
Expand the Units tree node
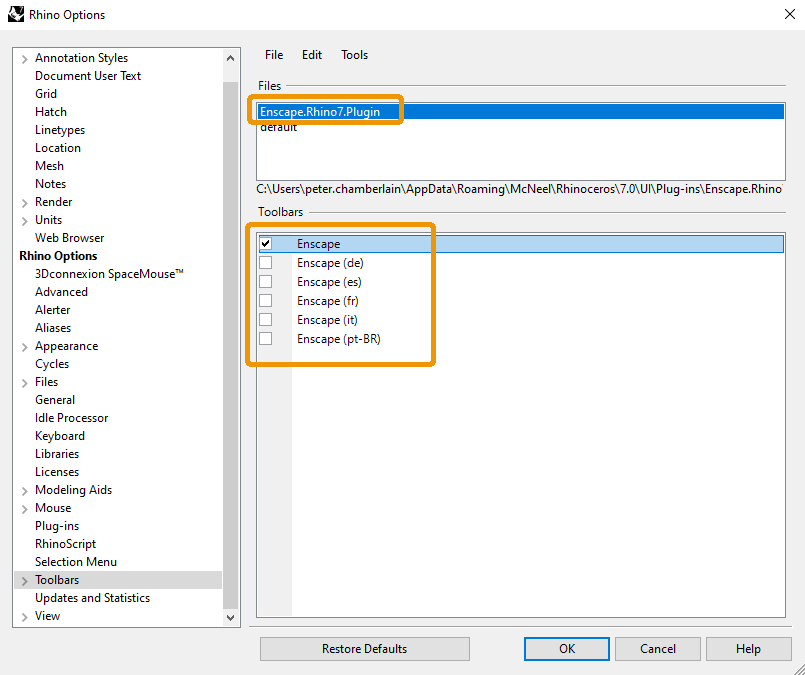coord(24,221)
